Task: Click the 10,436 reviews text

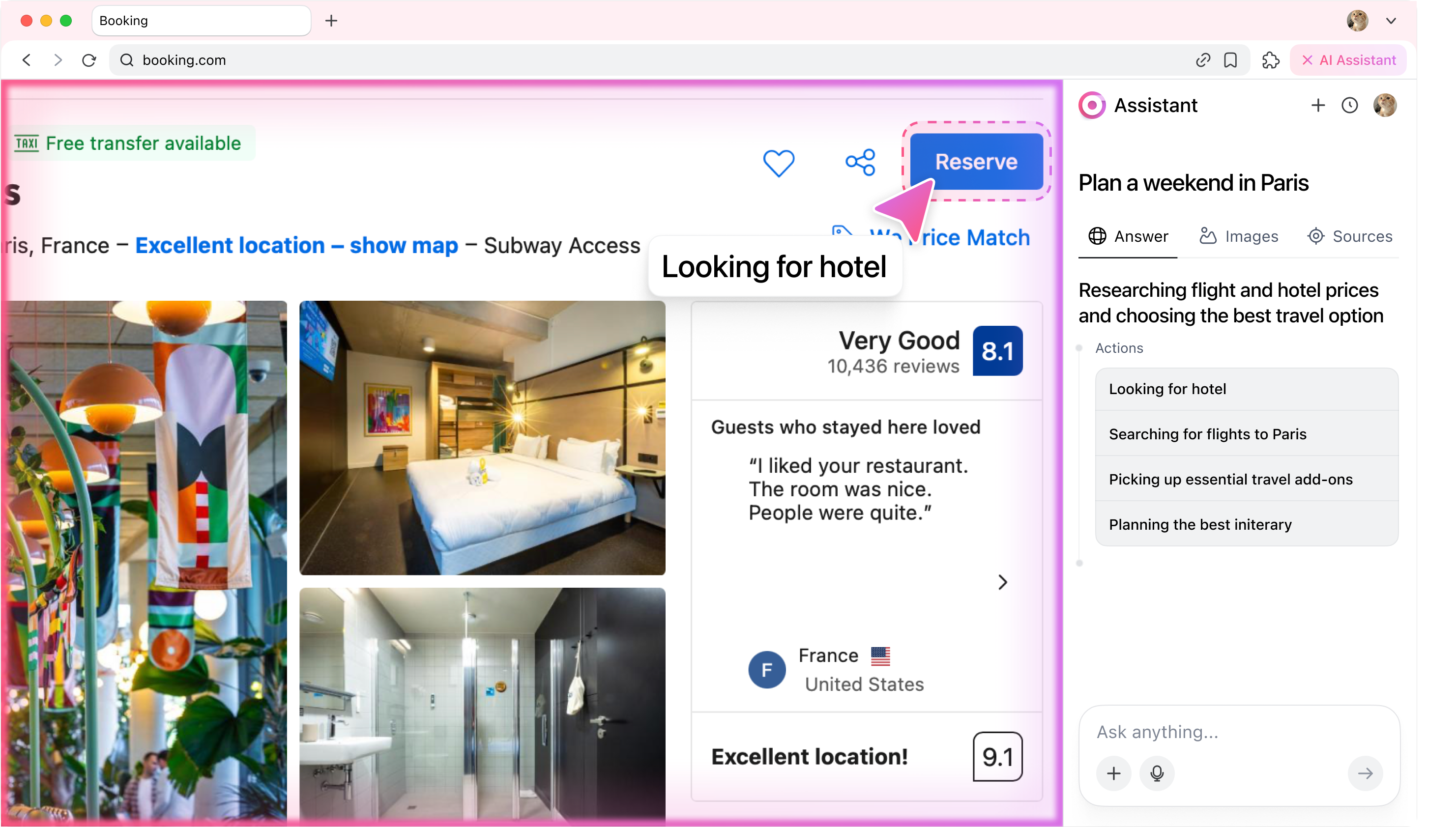Action: 893,367
